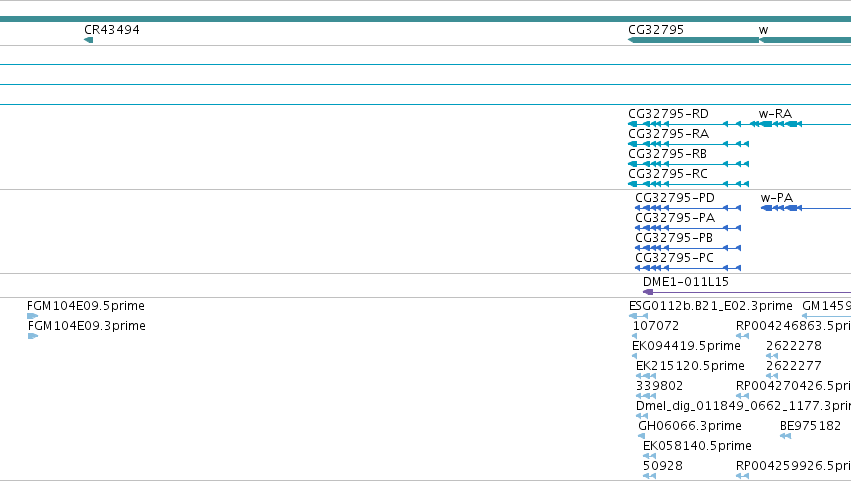
Task: Click the 50928 EST label
Action: [x=662, y=467]
